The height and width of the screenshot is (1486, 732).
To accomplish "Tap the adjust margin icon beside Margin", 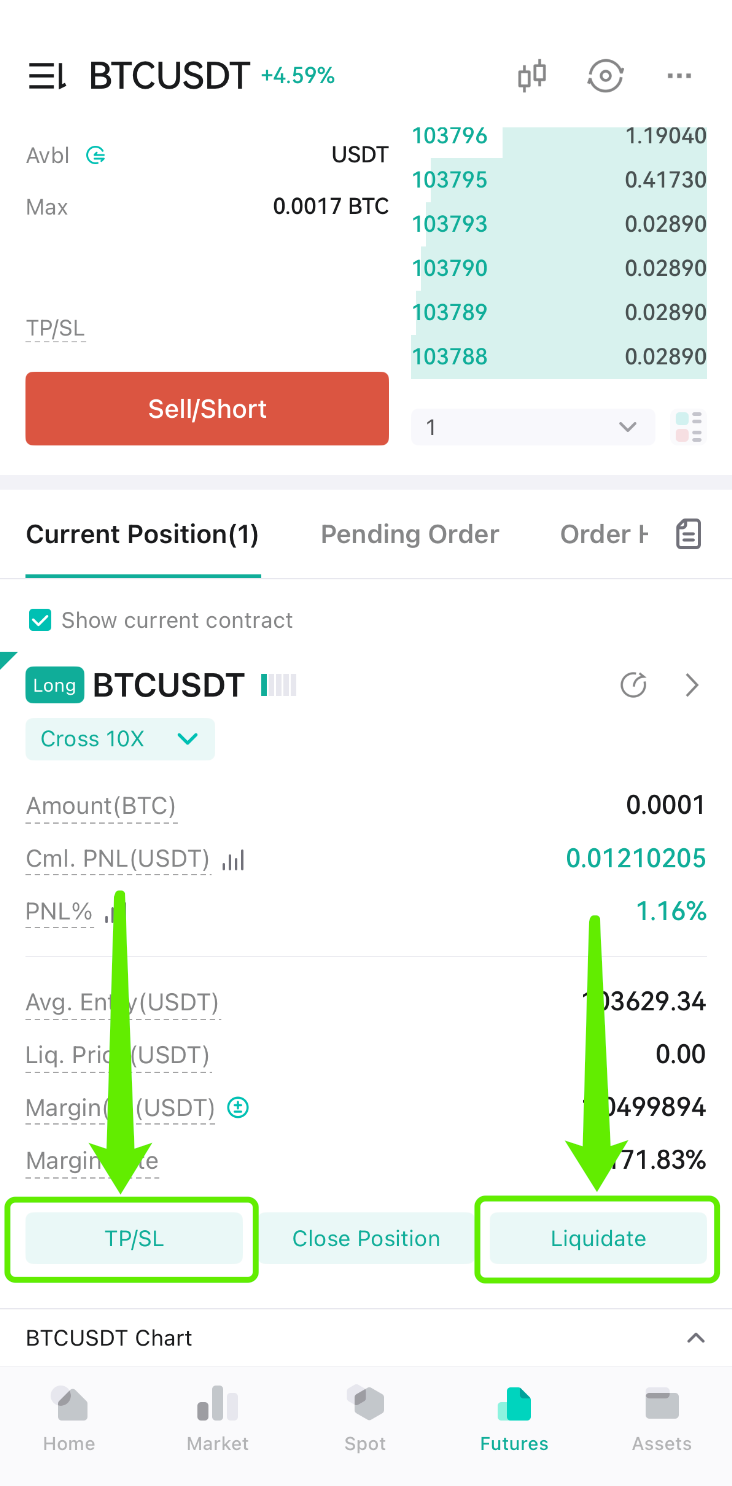I will click(238, 1107).
